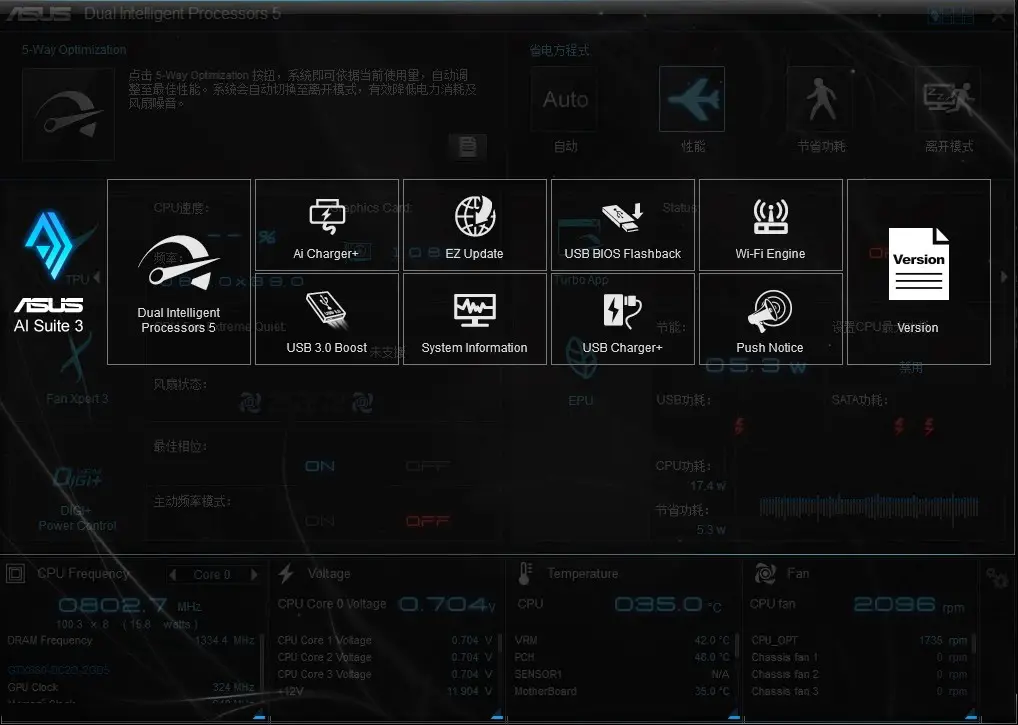Open monitor settings gear beside Fan panel
Screen dimensions: 1018x725
click(x=997, y=577)
